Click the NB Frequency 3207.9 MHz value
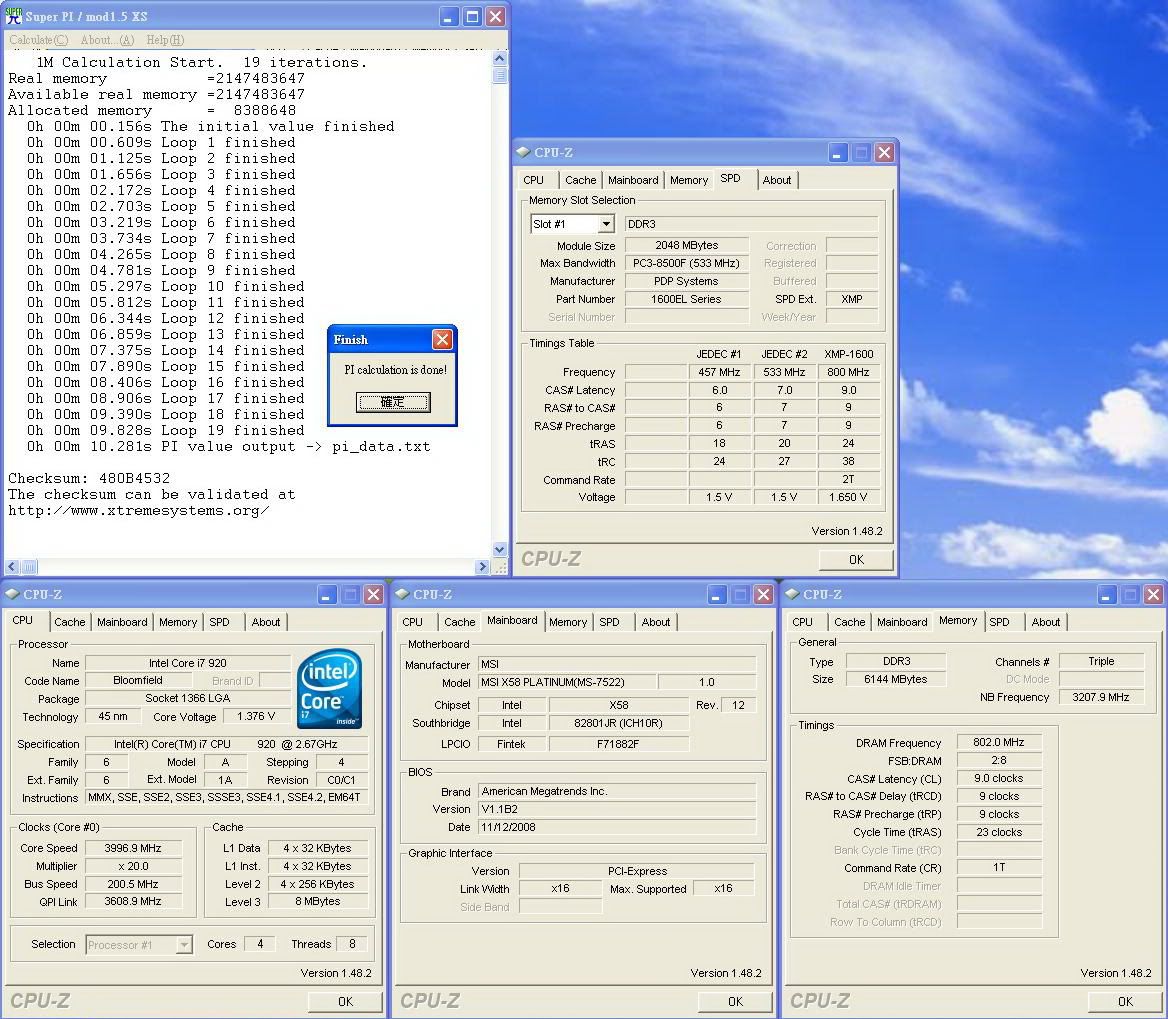1168x1019 pixels. [1101, 697]
